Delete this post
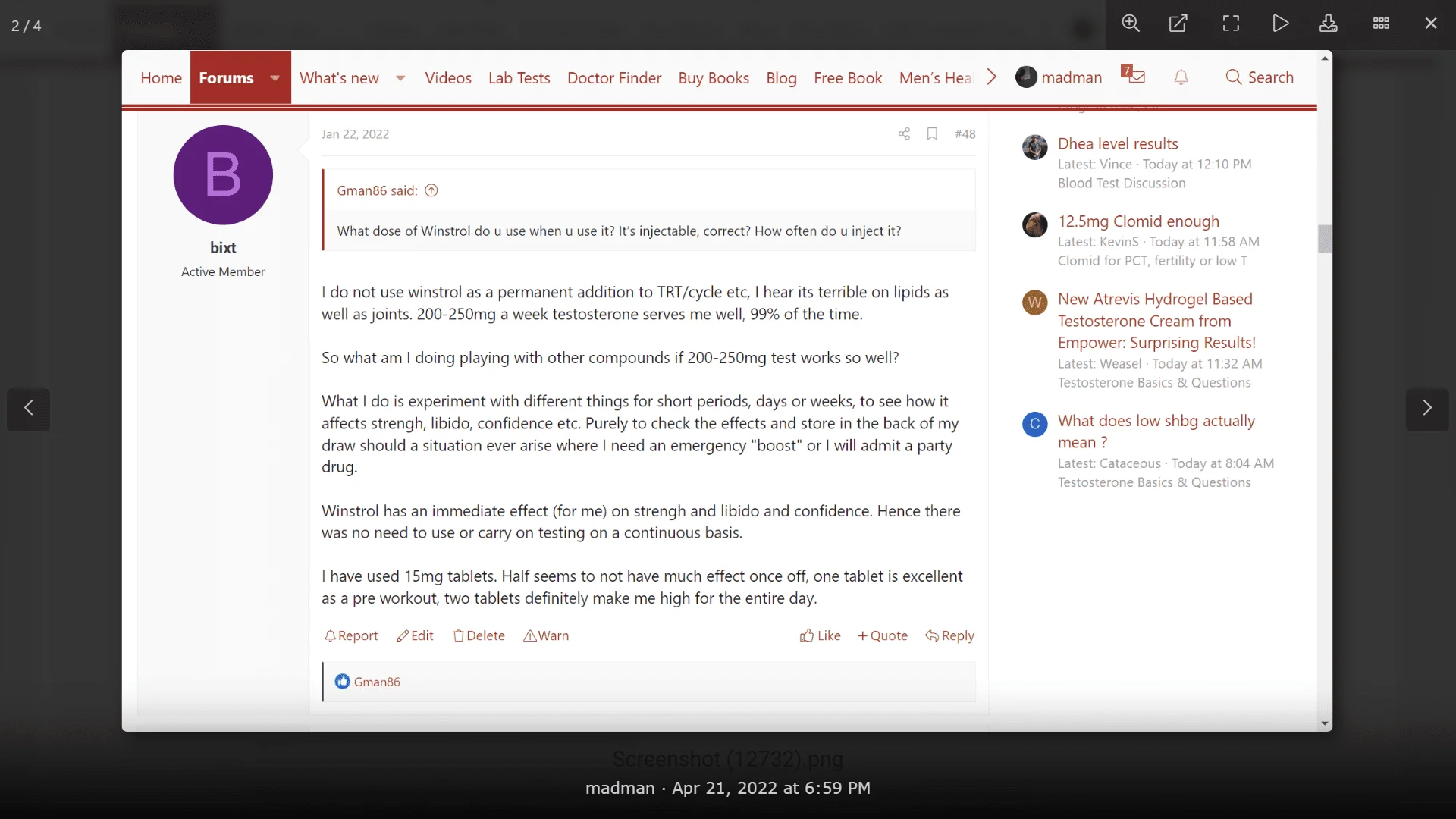This screenshot has width=1456, height=819. tap(479, 635)
